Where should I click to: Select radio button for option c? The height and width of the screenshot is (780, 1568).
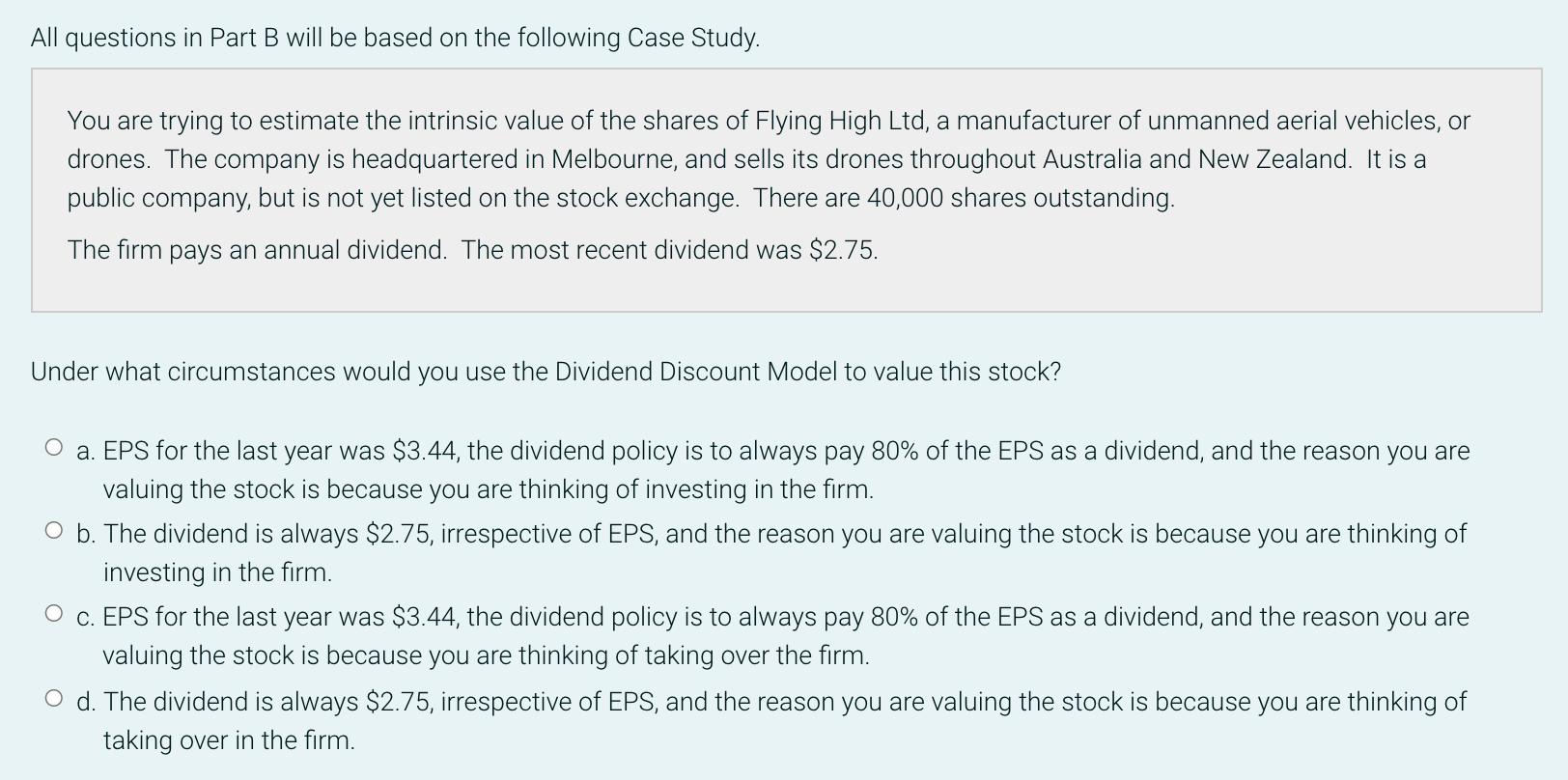54,614
